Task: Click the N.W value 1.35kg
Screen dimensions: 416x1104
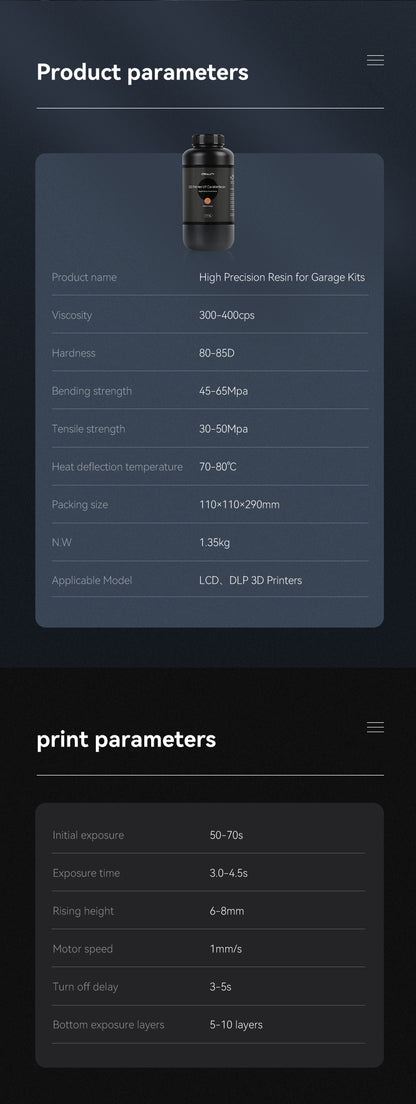Action: 214,543
